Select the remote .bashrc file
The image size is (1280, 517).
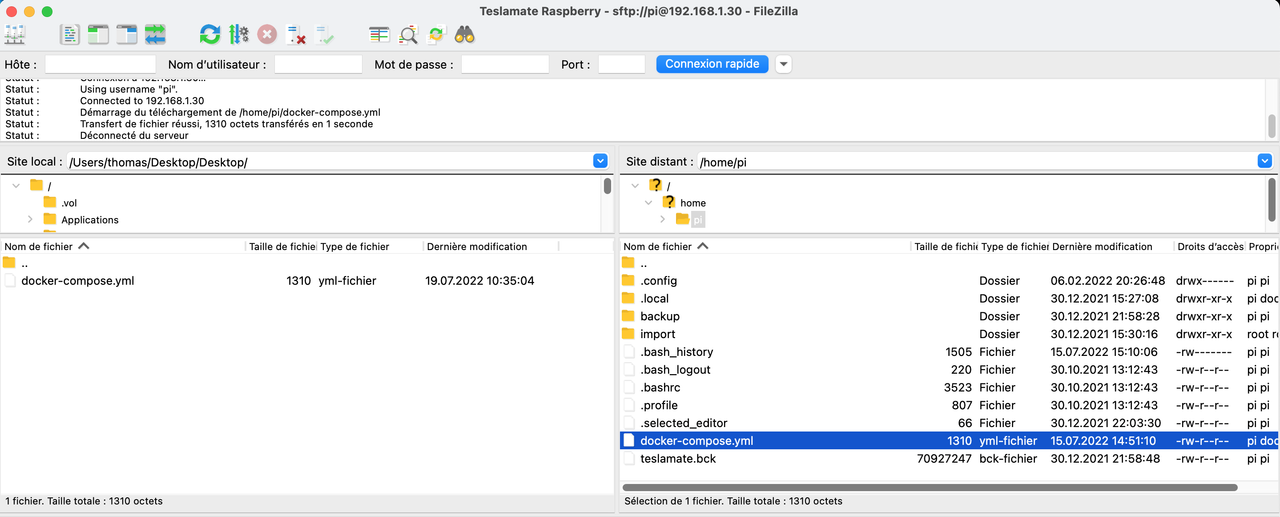click(x=948, y=387)
